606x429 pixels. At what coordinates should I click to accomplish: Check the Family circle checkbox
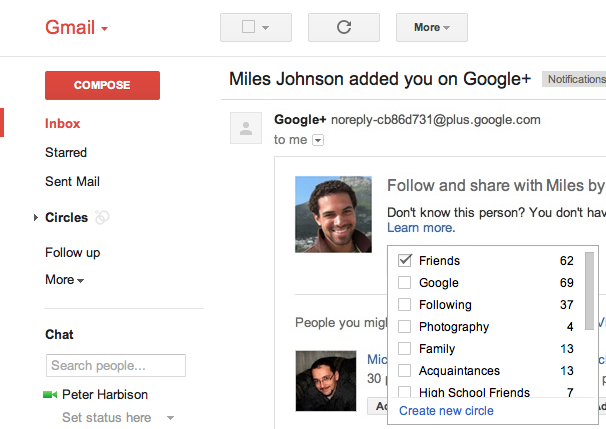point(405,349)
